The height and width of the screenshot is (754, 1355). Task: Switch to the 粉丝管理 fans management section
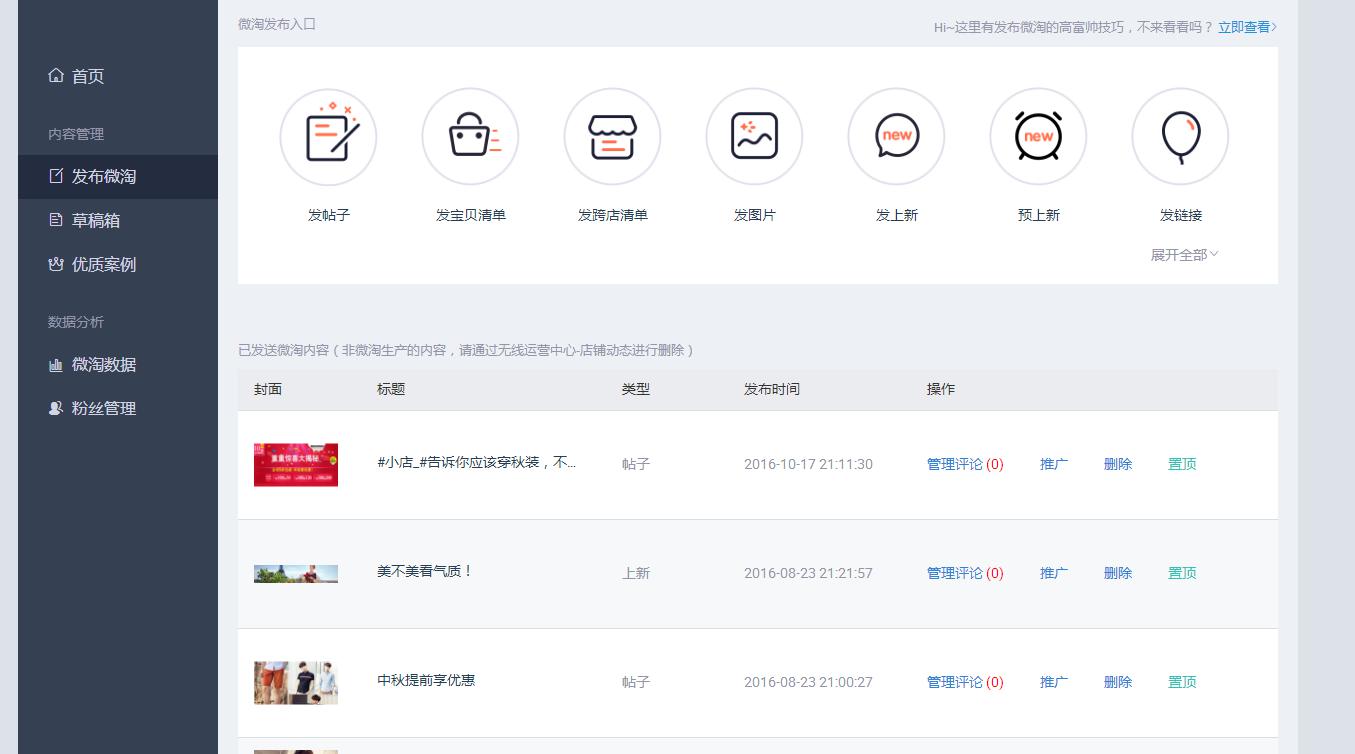tap(100, 408)
